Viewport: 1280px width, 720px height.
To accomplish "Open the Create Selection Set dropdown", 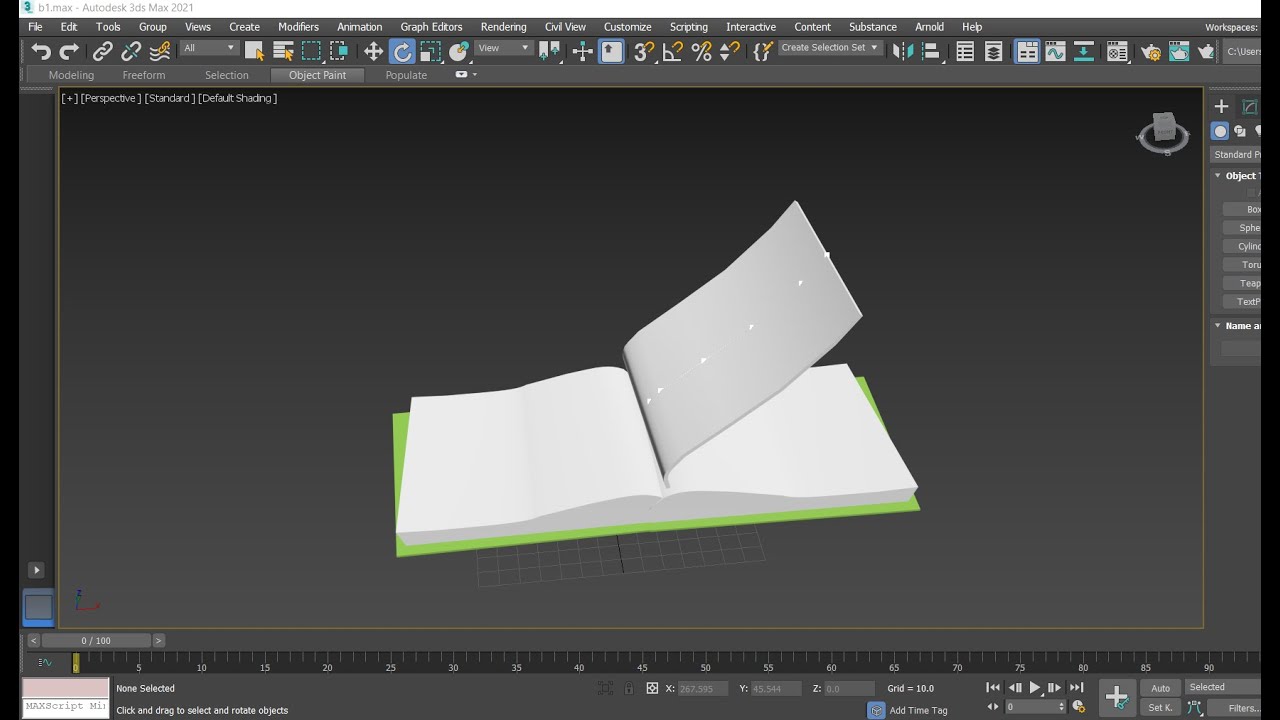I will (830, 48).
